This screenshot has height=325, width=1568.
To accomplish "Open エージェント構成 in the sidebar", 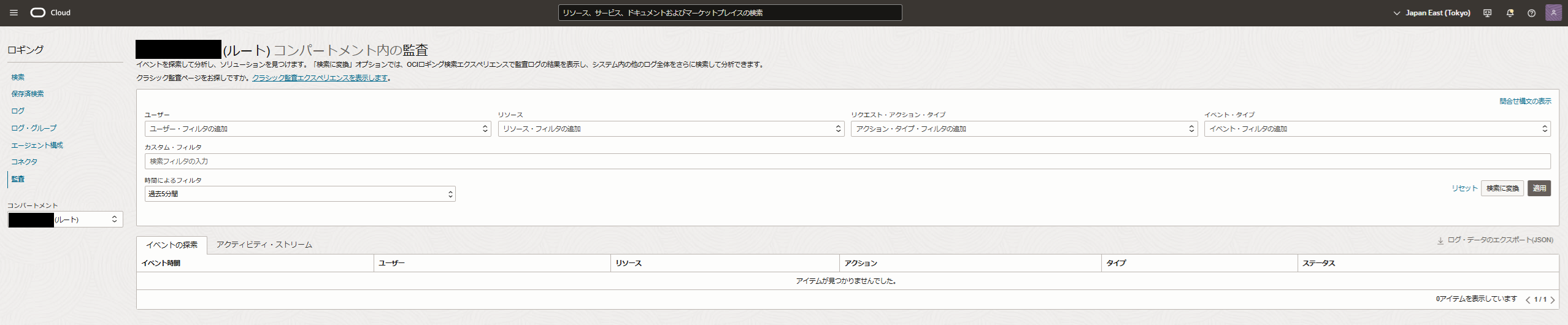I will point(37,145).
